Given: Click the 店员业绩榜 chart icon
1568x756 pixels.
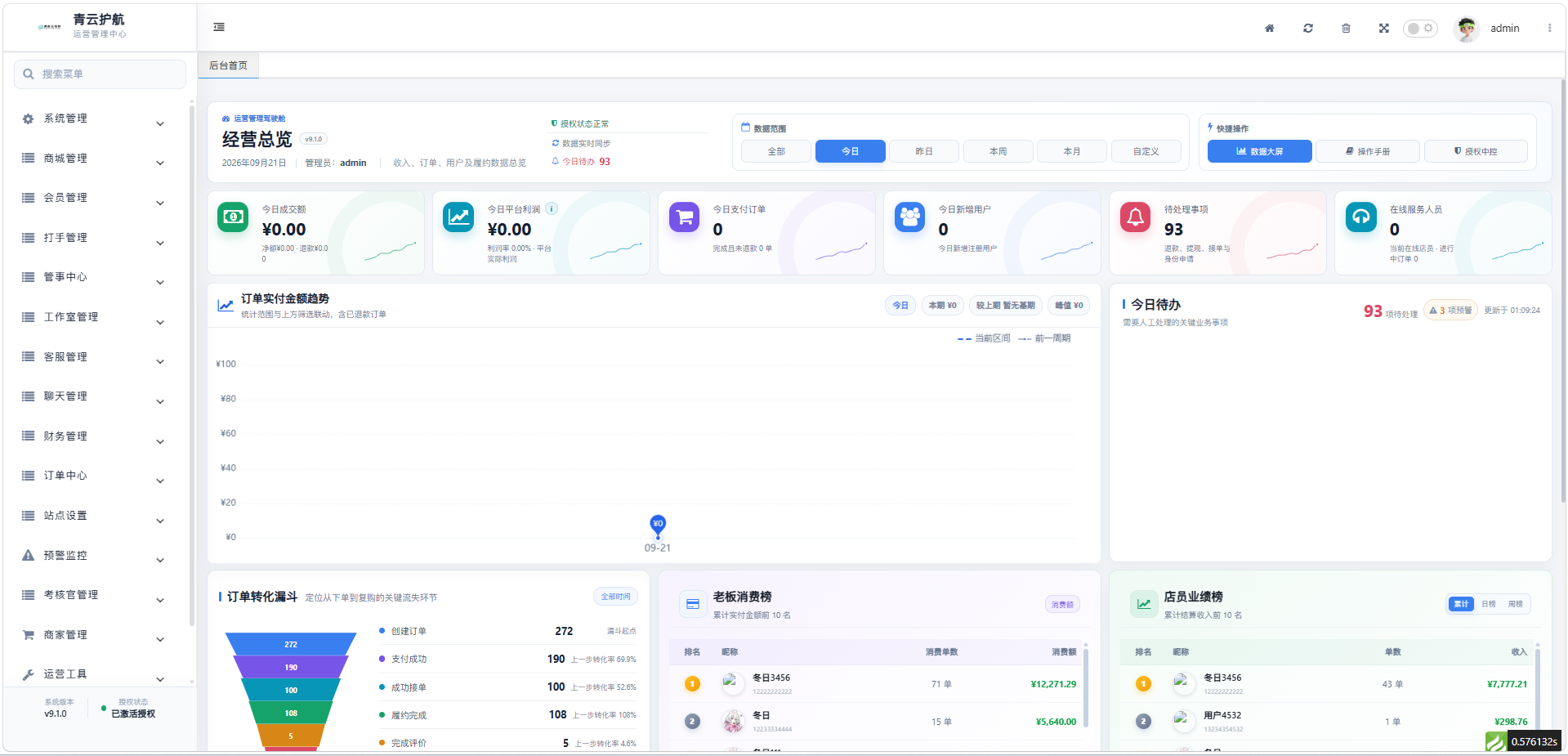Looking at the screenshot, I should (x=1144, y=604).
